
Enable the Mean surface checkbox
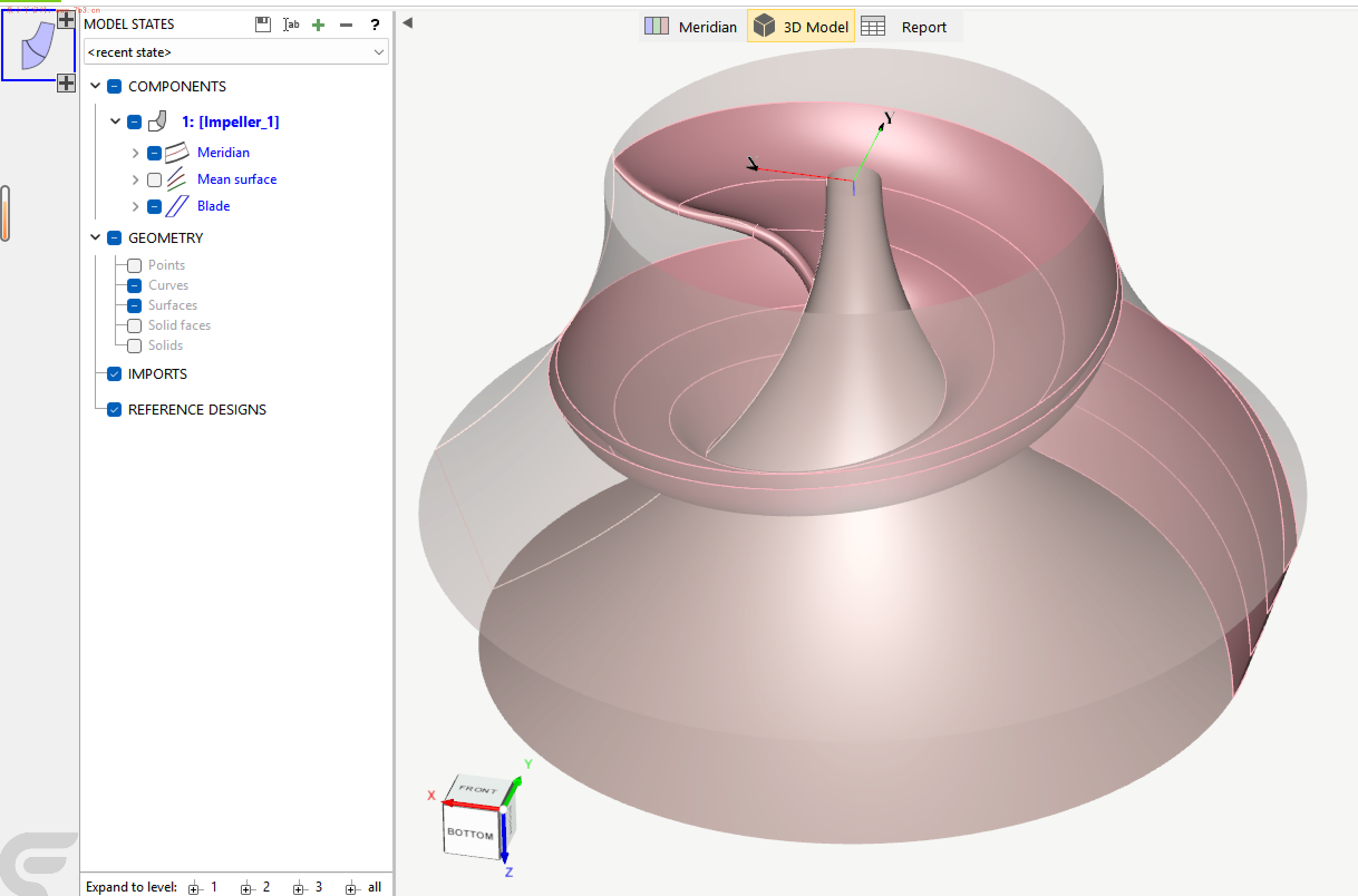[x=154, y=179]
